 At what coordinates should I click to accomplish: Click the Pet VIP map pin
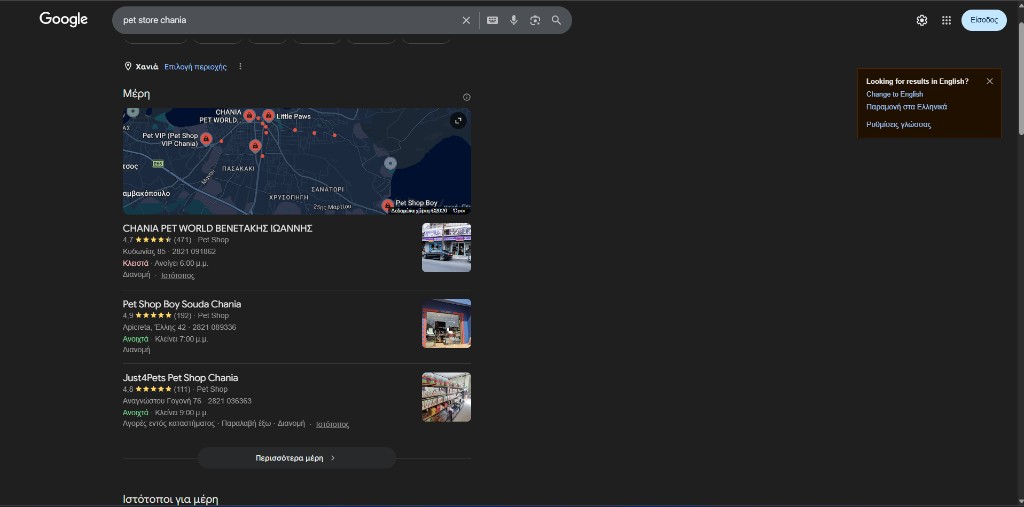tap(206, 139)
